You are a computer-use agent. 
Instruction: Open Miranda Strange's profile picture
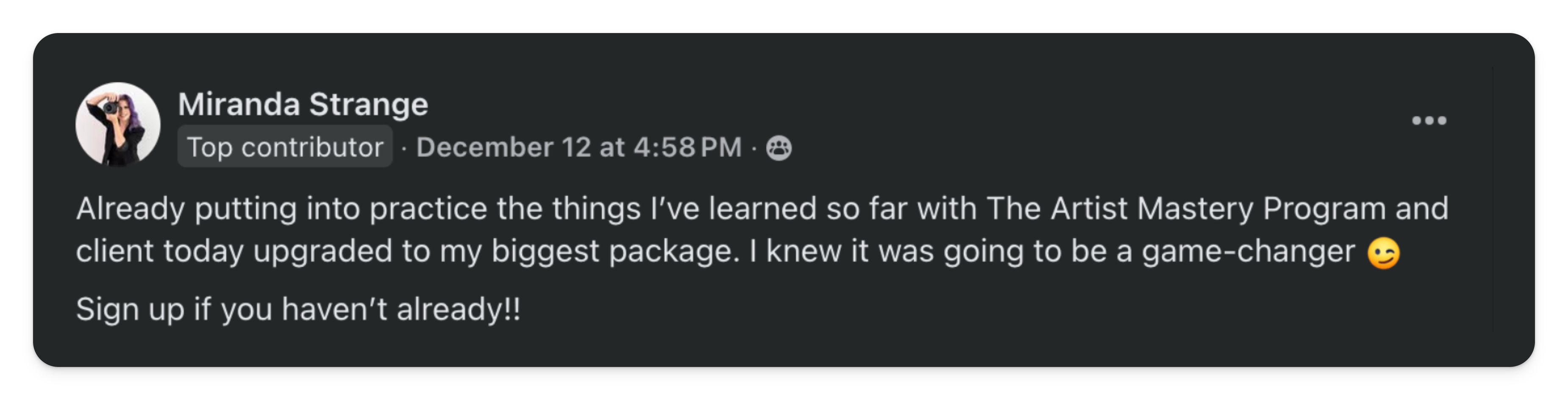(118, 124)
